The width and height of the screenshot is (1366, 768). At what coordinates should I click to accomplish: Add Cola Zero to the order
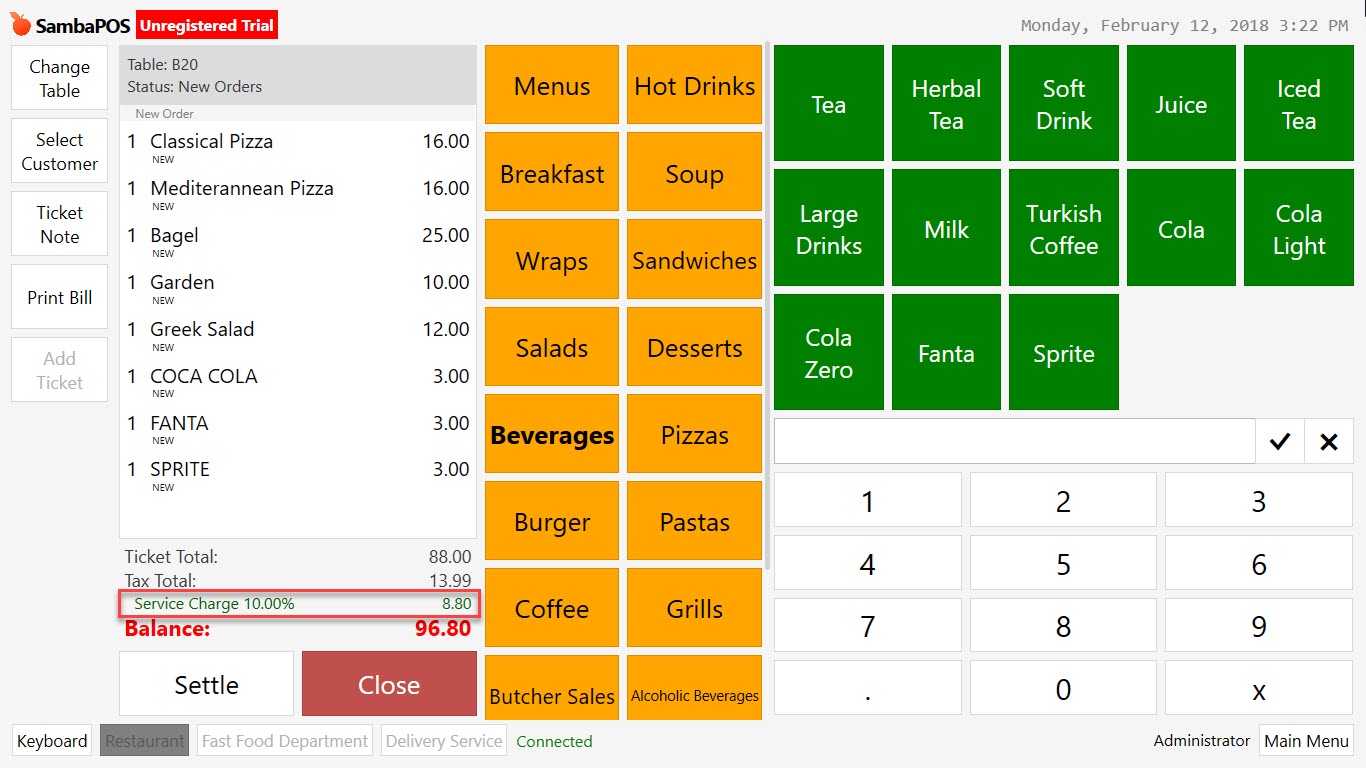point(828,352)
